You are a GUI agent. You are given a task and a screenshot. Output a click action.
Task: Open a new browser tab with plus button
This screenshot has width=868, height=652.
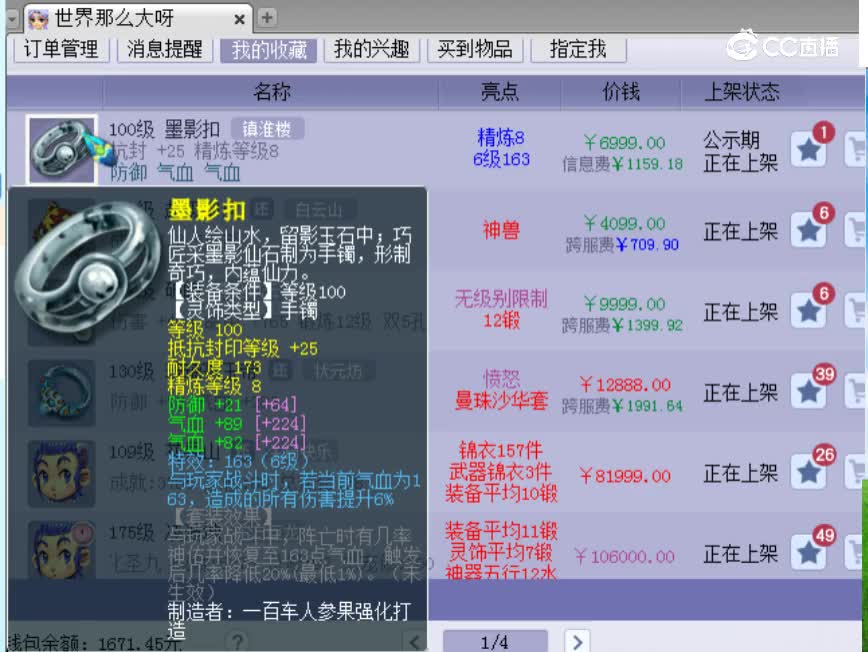point(267,18)
